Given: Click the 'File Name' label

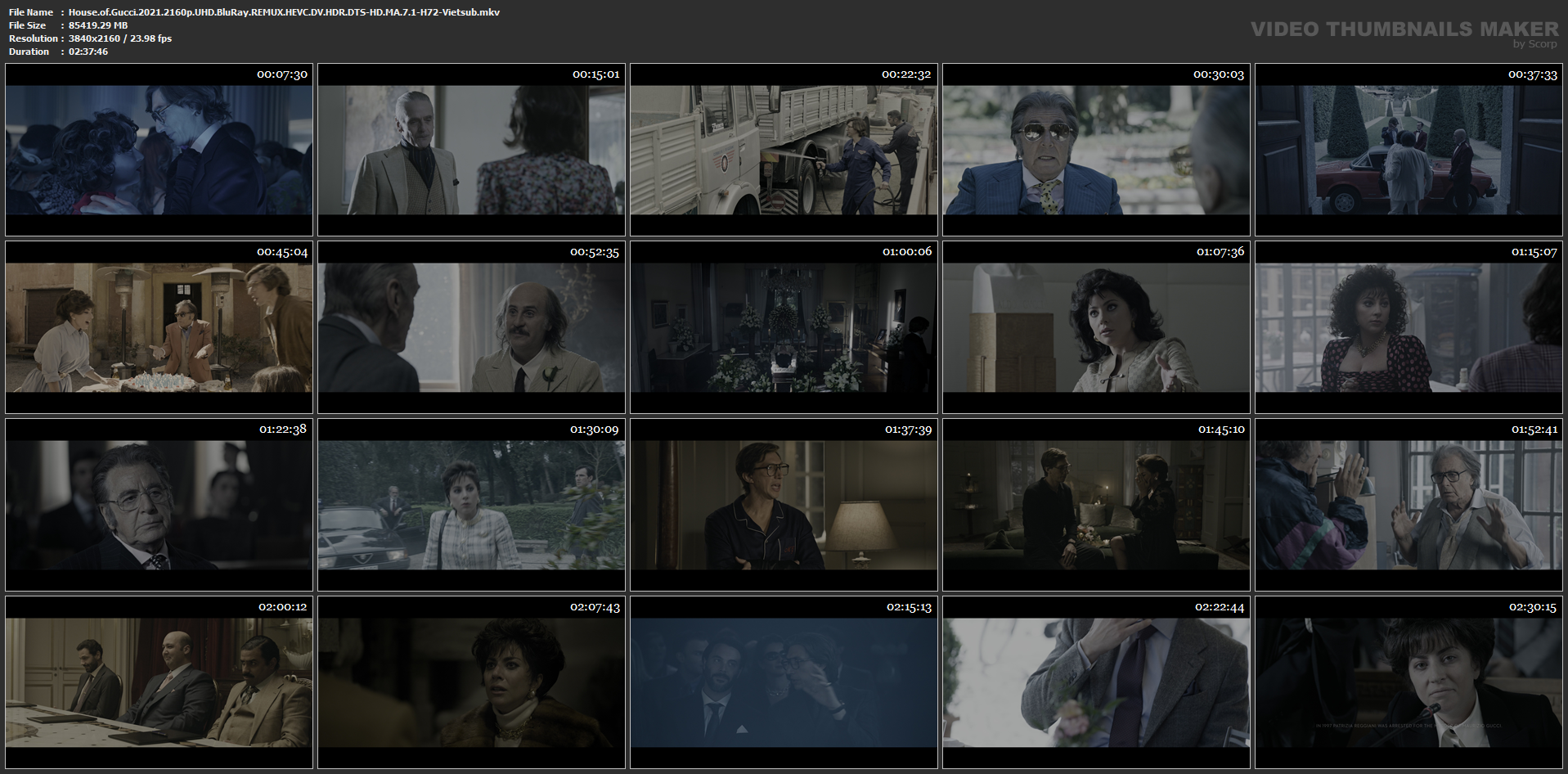Looking at the screenshot, I should point(31,12).
